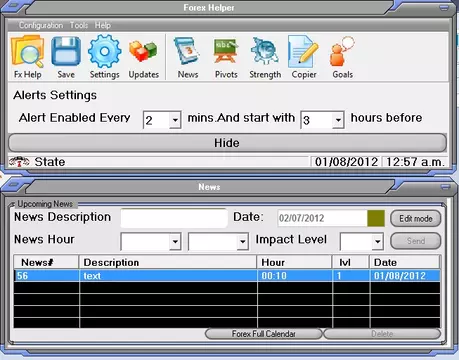Click the Edit mode button
This screenshot has width=459, height=360.
click(416, 219)
